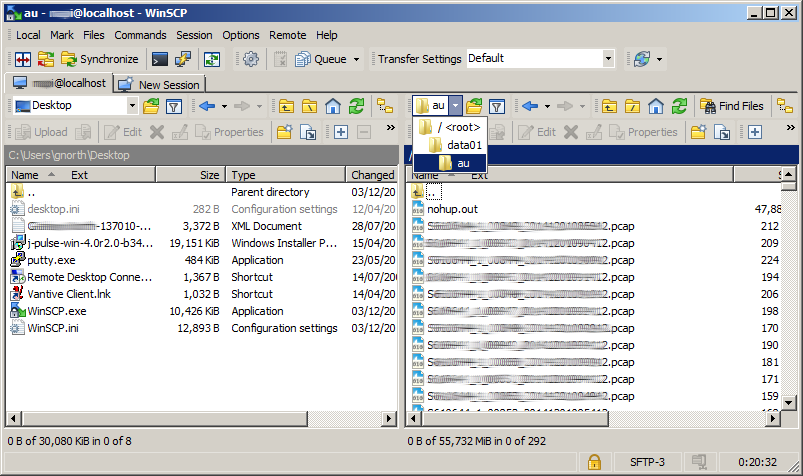Image resolution: width=803 pixels, height=476 pixels.
Task: Open local Desktop drive dropdown
Action: pos(132,106)
